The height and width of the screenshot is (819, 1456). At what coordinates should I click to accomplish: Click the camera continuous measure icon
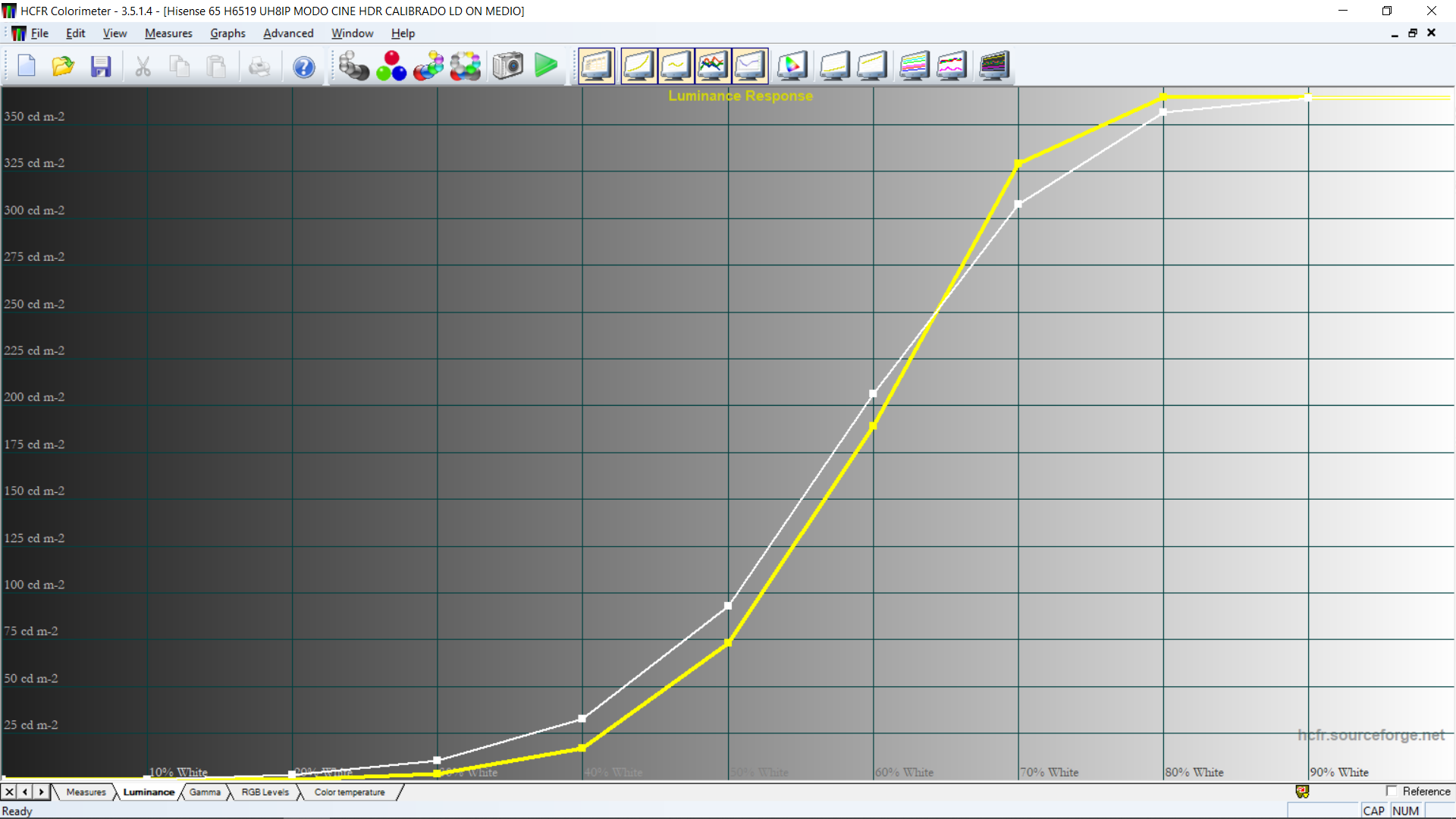508,66
